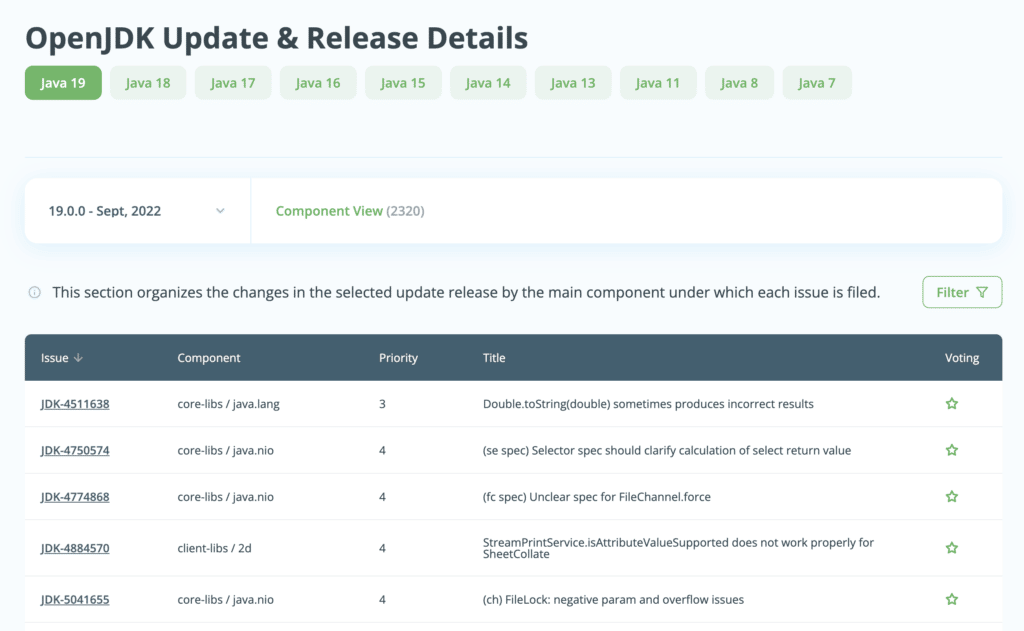Viewport: 1024px width, 631px height.
Task: Vote star for JDK-4750574 row
Action: click(952, 450)
